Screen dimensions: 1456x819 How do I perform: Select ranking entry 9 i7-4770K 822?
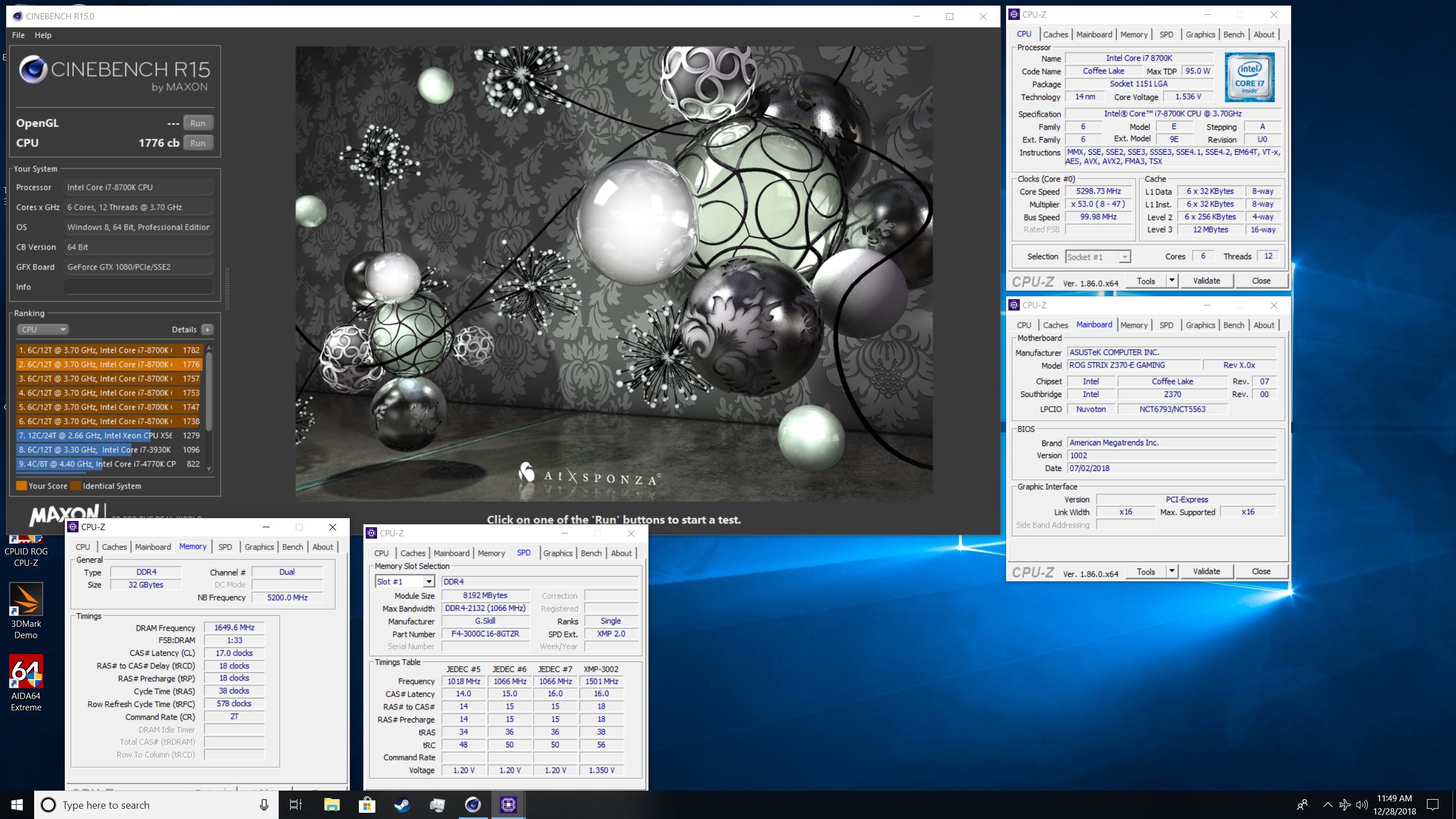pyautogui.click(x=109, y=464)
